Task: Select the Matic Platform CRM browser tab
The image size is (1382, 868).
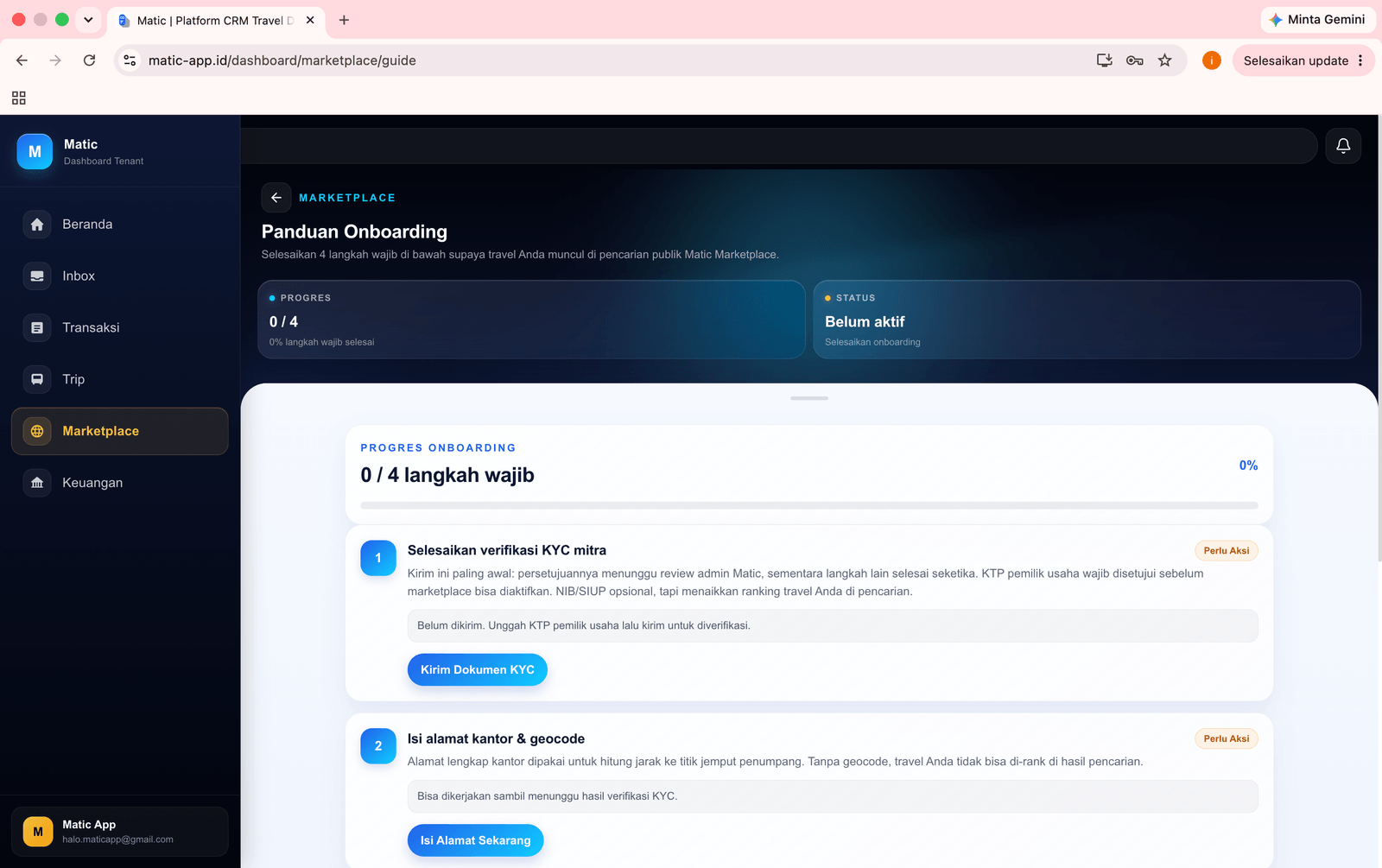Action: click(x=216, y=20)
